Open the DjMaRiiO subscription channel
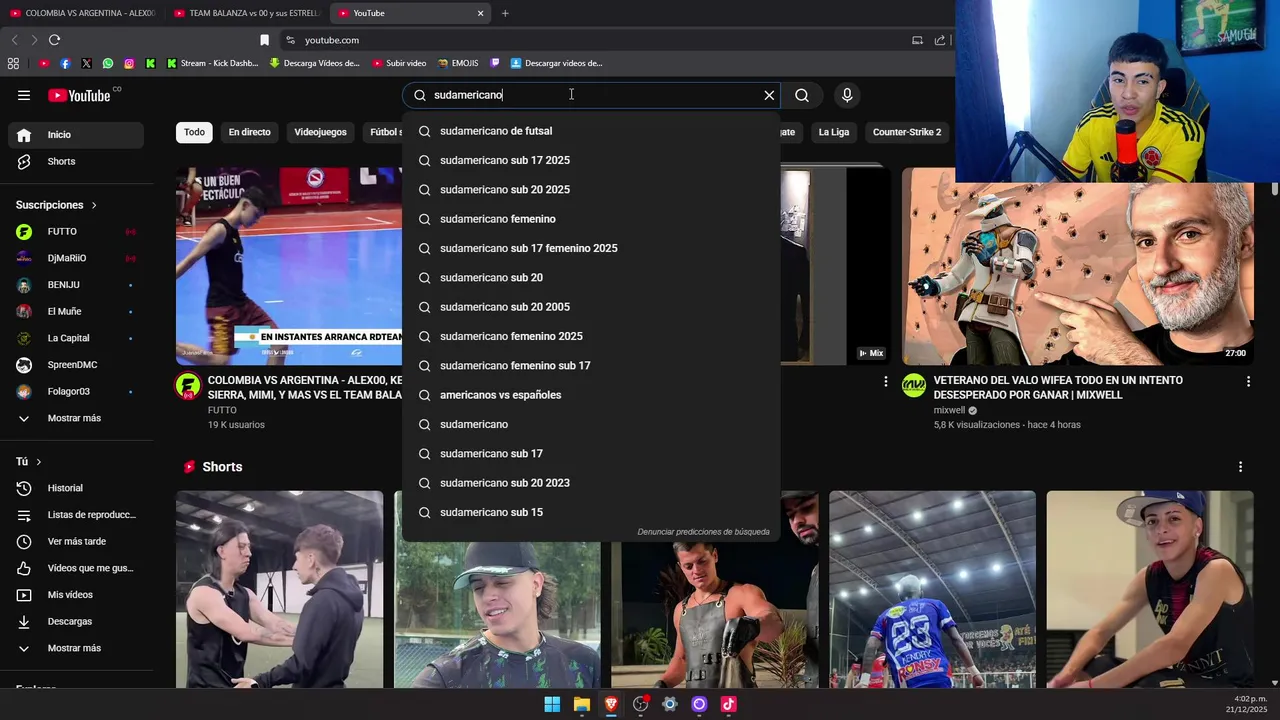The image size is (1280, 720). [x=76, y=258]
